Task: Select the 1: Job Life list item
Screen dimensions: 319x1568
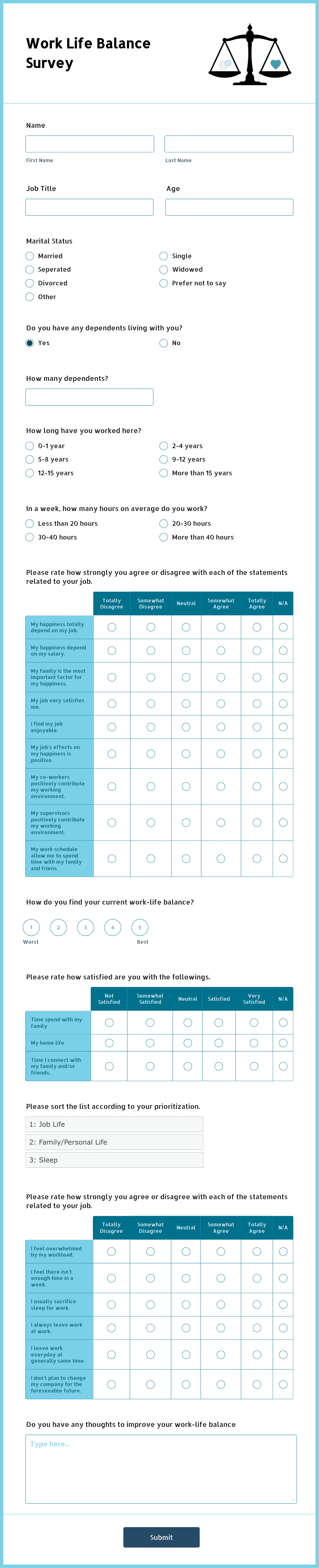Action: coord(114,1124)
